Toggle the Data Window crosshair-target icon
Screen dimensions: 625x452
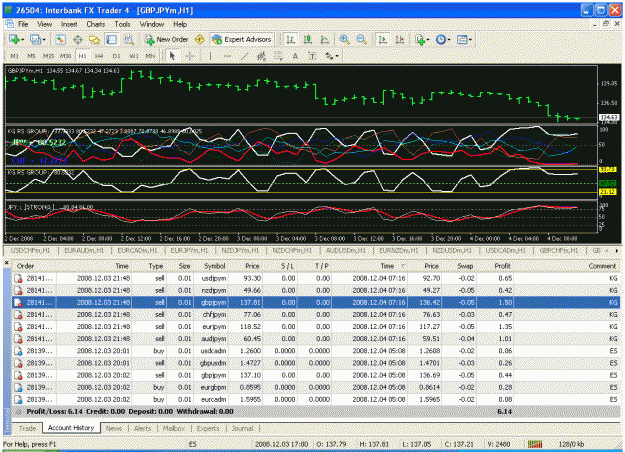pyautogui.click(x=78, y=39)
